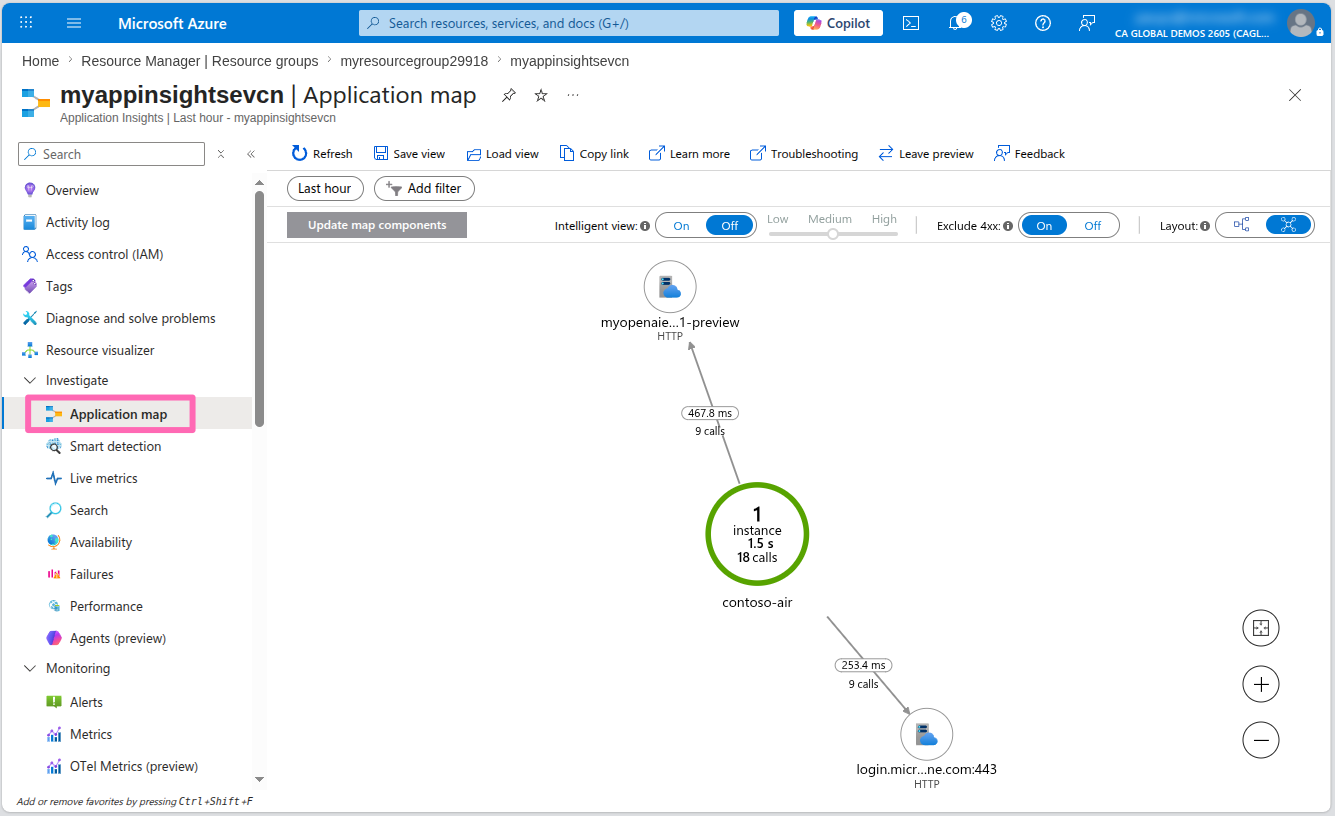
Task: Click Refresh in the toolbar
Action: coord(322,153)
